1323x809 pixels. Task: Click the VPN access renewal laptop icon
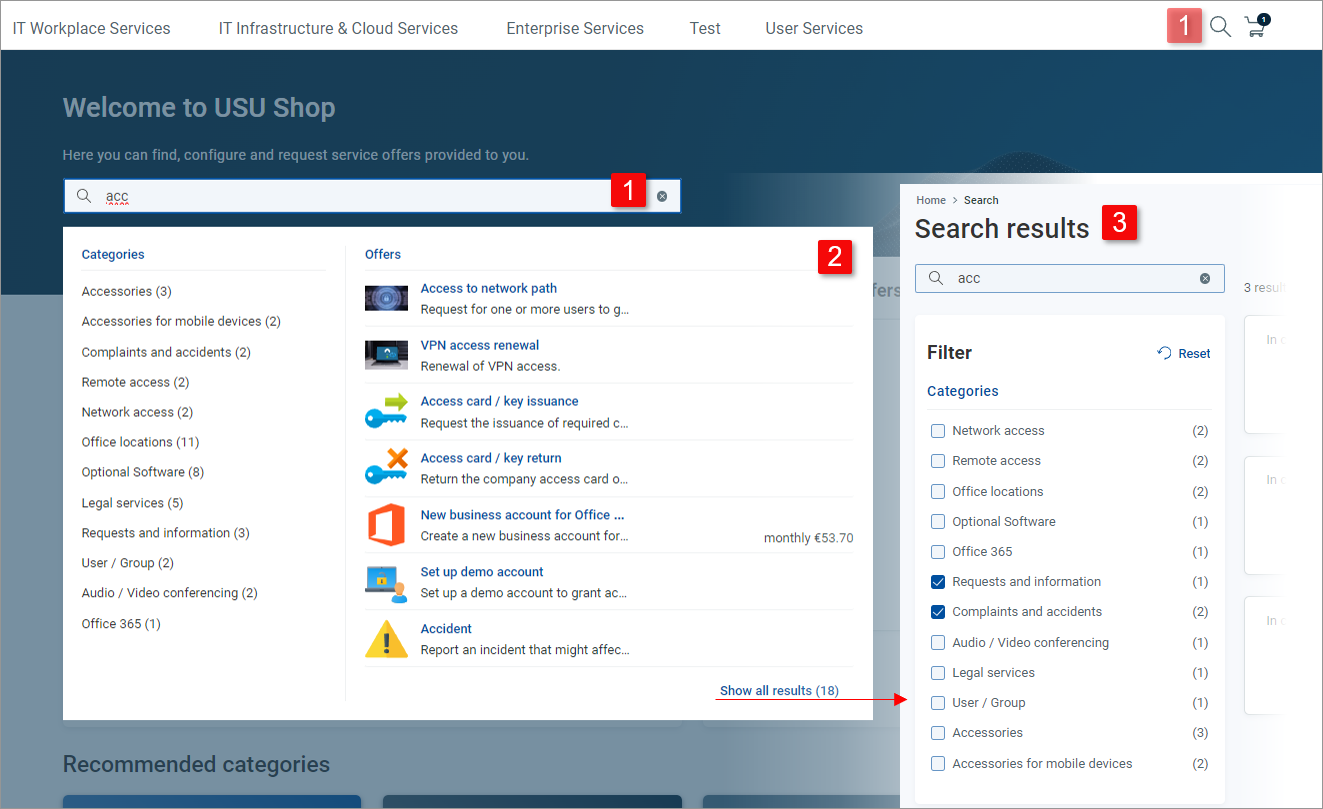click(386, 355)
